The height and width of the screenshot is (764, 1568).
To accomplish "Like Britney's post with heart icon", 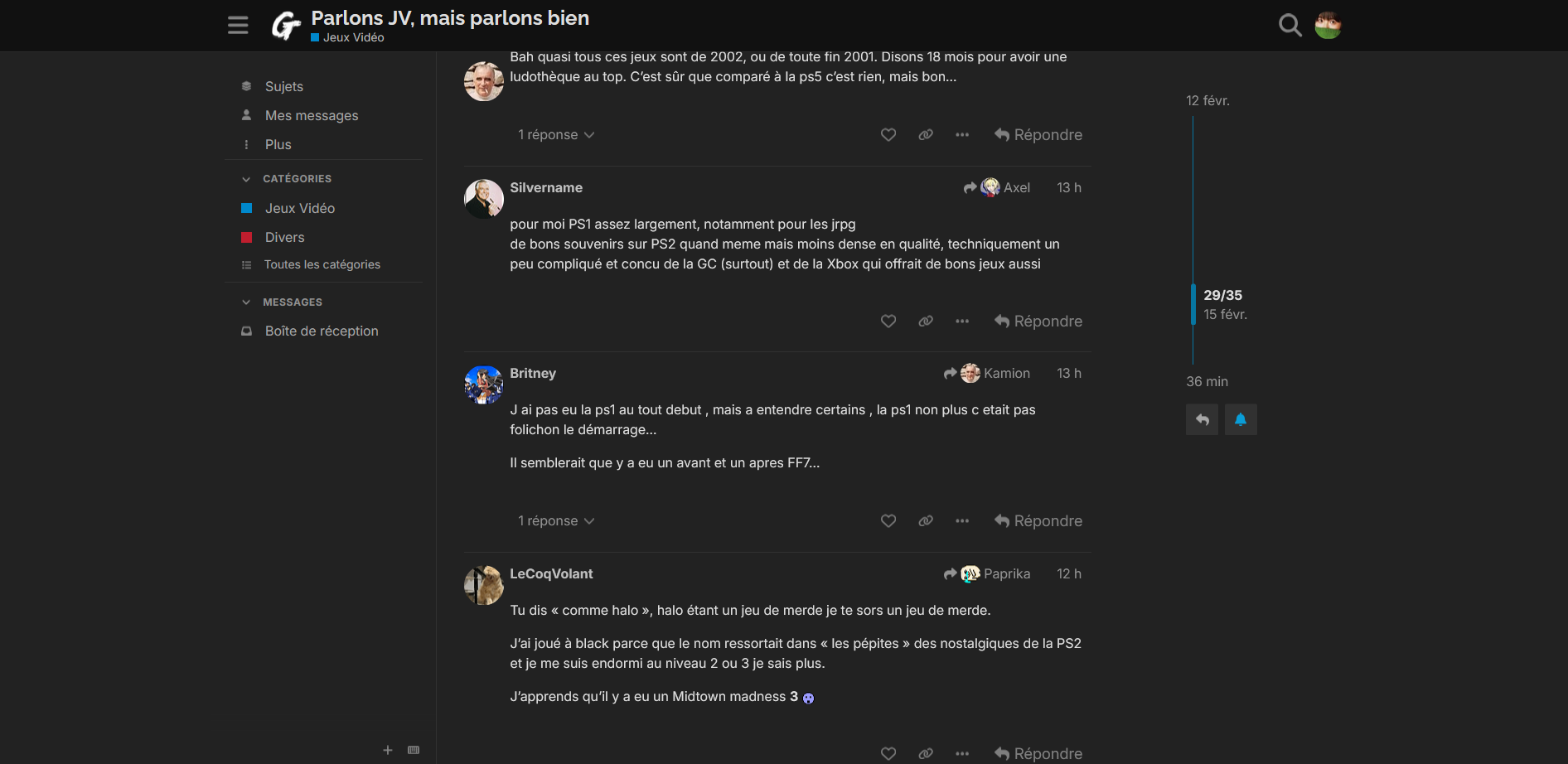I will click(x=888, y=521).
